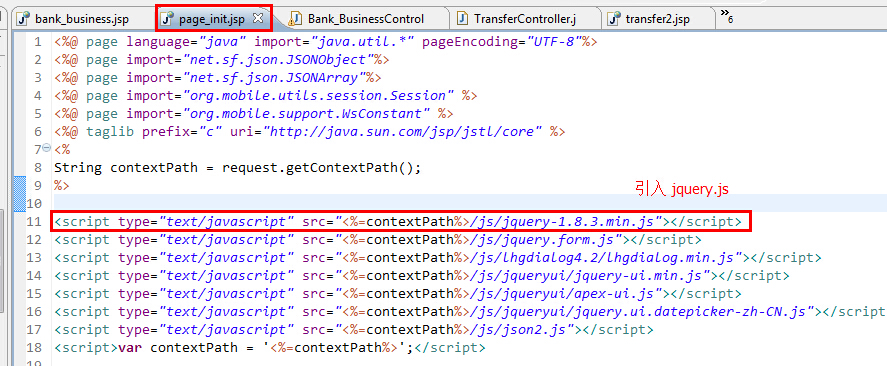Click the JSP file icon on transfer2.jsp tab
Viewport: 887px width, 366px height.
[614, 19]
